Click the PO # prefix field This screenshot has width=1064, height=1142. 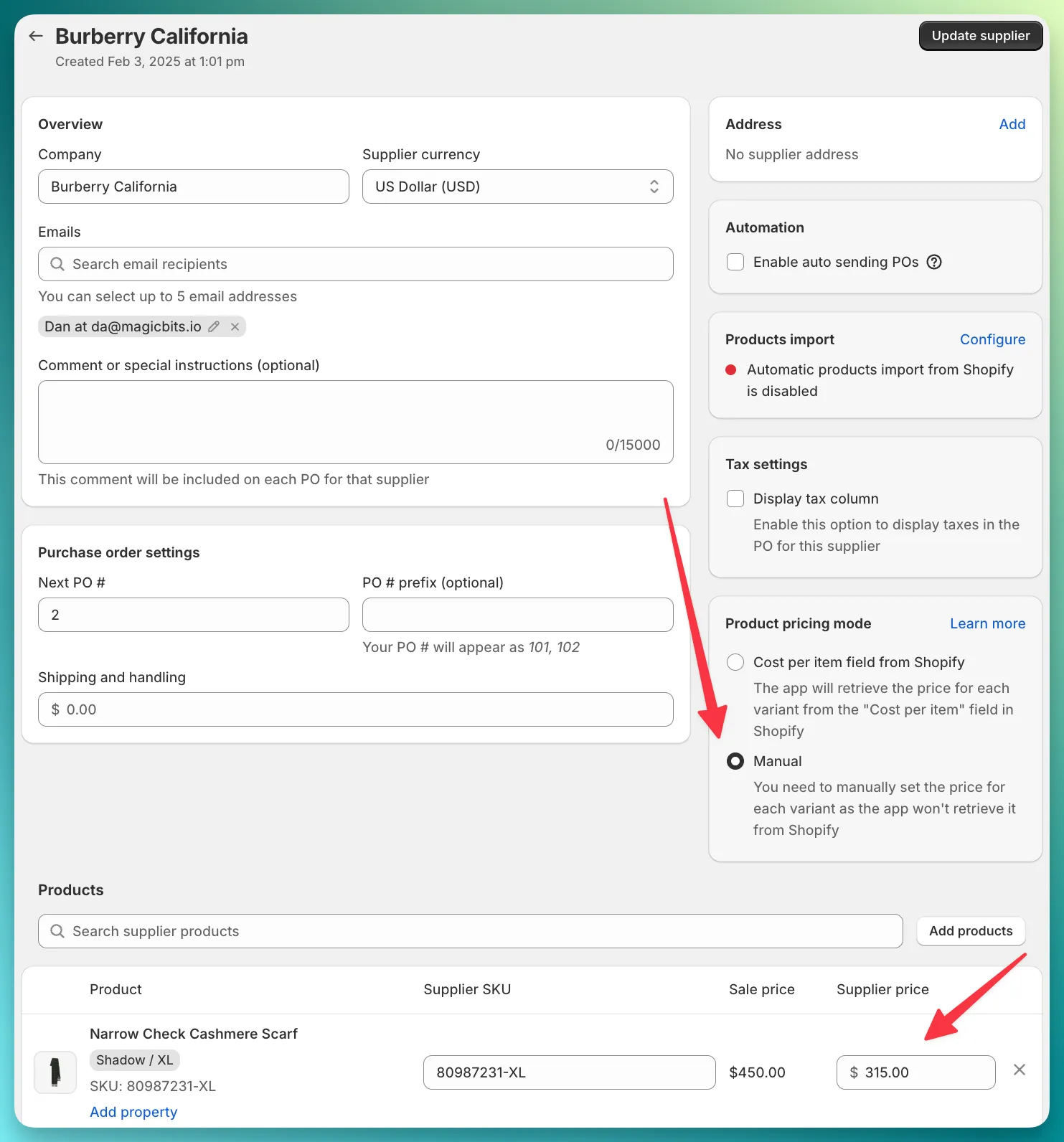point(518,615)
